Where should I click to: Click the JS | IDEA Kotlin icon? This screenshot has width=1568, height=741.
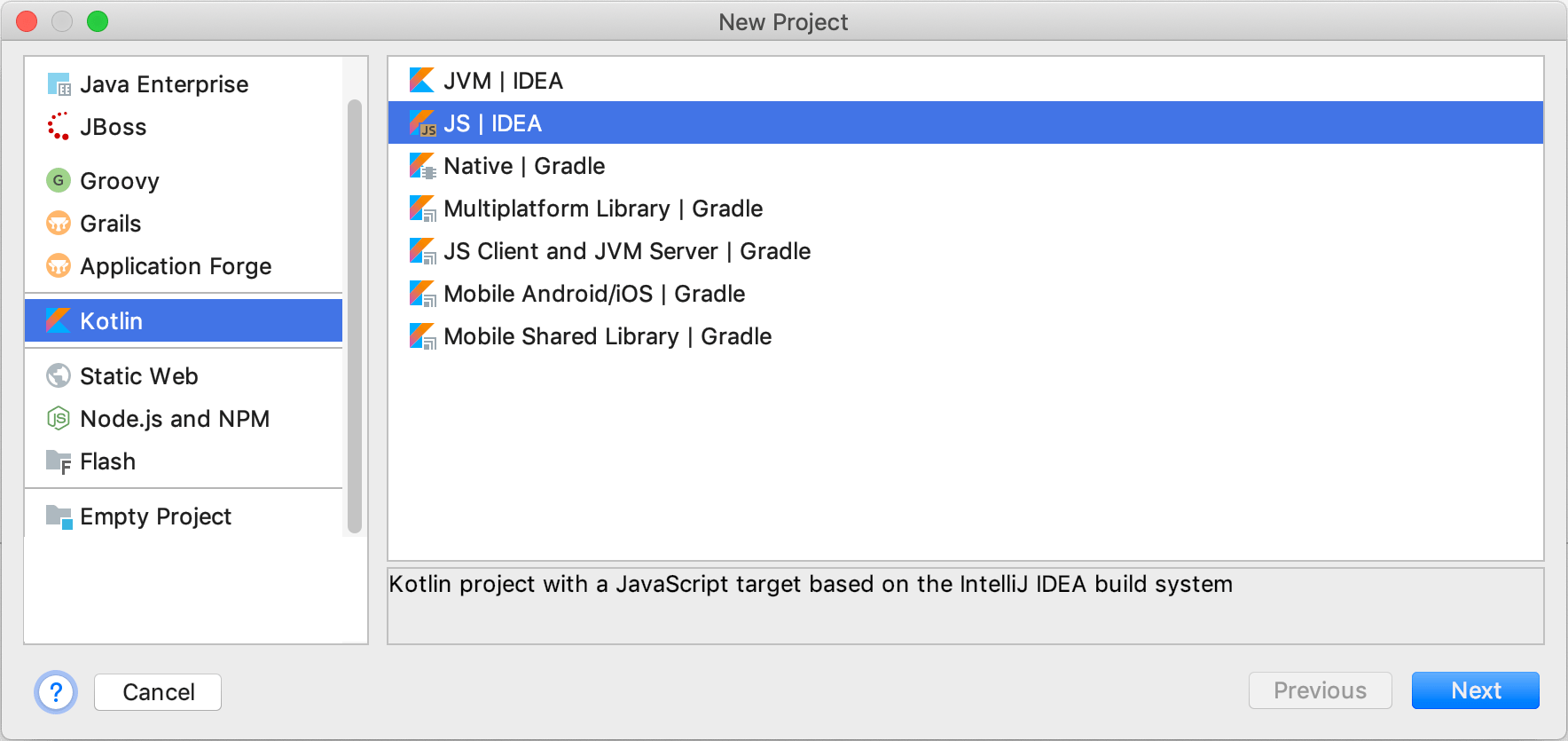point(422,123)
